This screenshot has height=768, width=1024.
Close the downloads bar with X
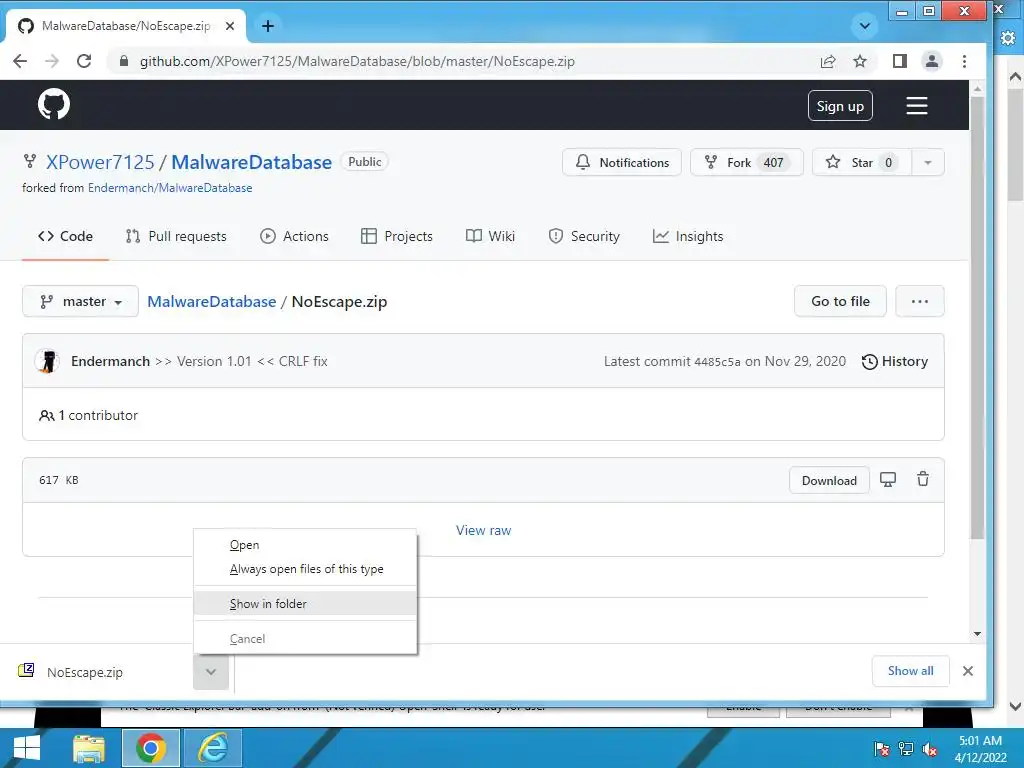[968, 671]
